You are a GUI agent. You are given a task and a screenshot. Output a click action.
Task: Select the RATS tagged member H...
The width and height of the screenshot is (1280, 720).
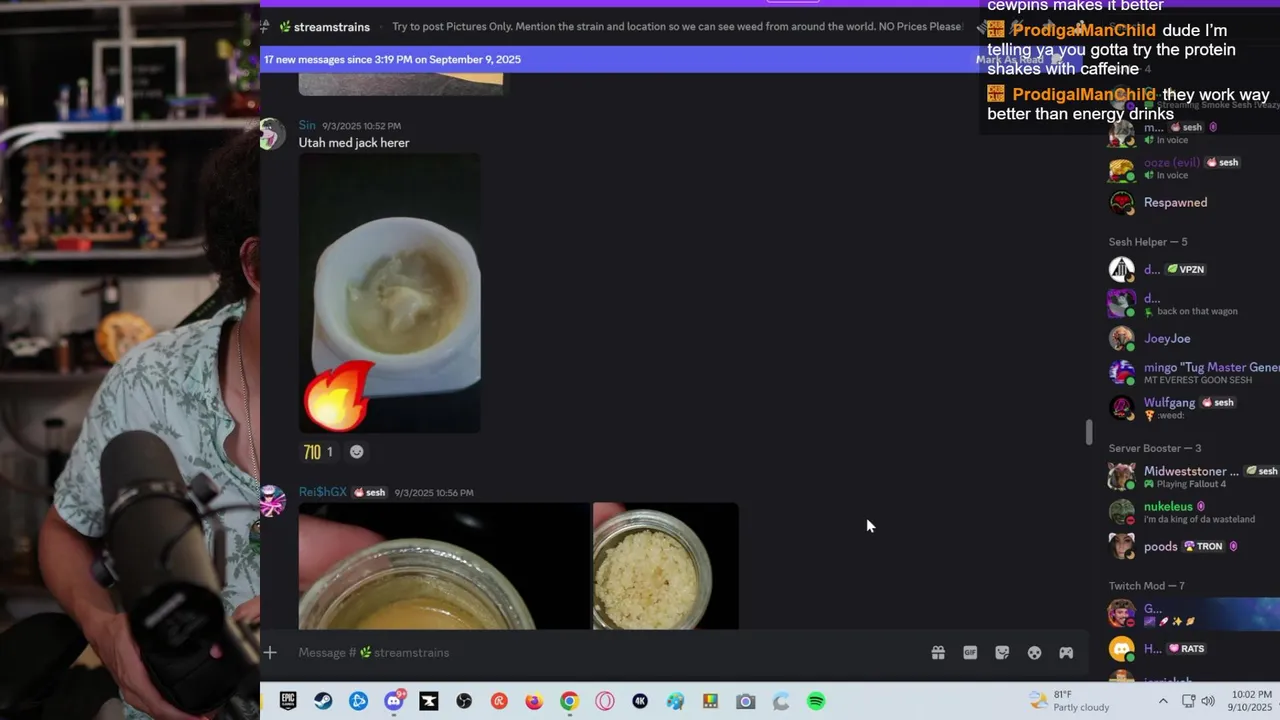point(1190,649)
